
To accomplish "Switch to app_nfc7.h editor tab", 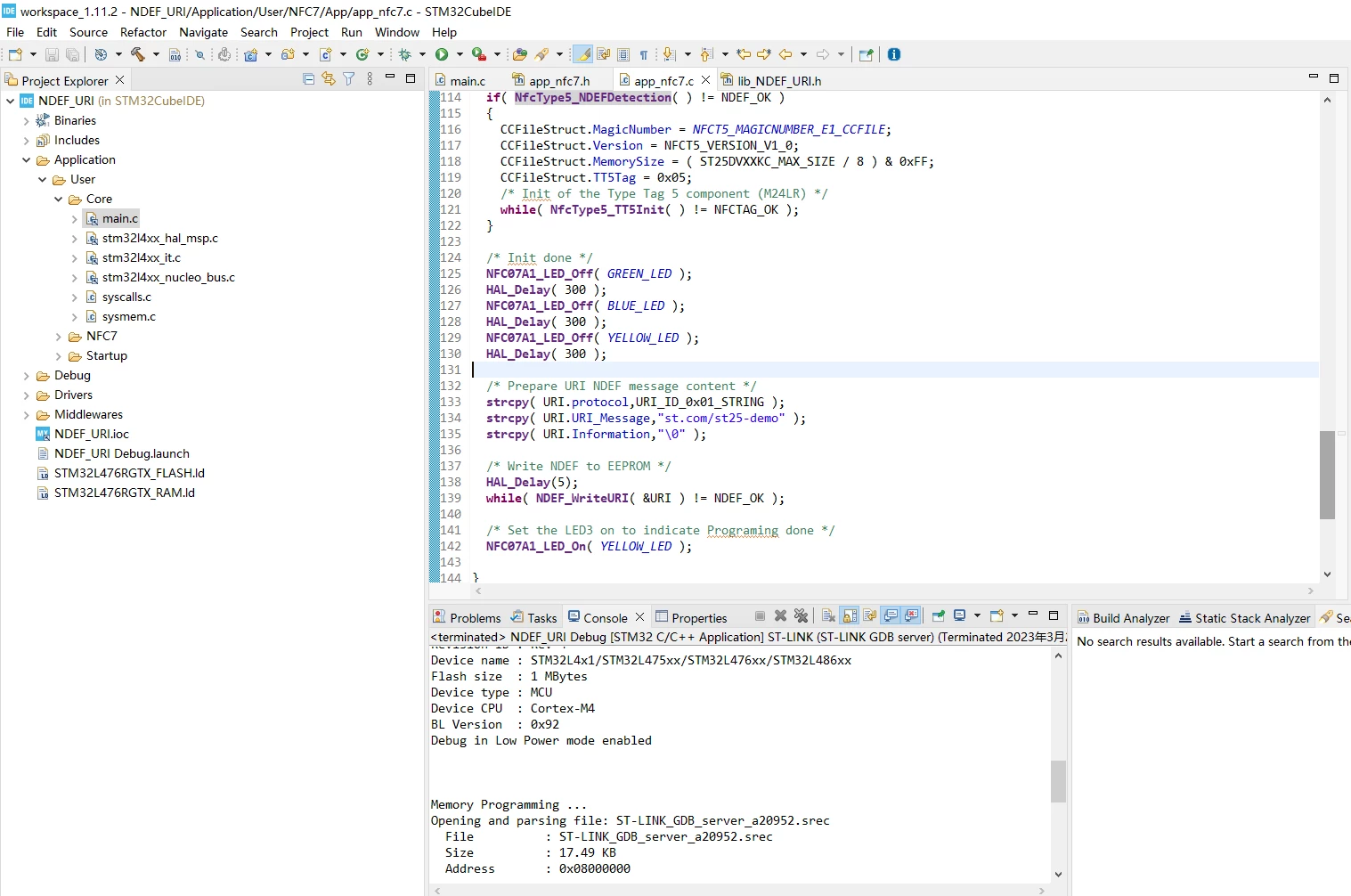I will click(551, 80).
